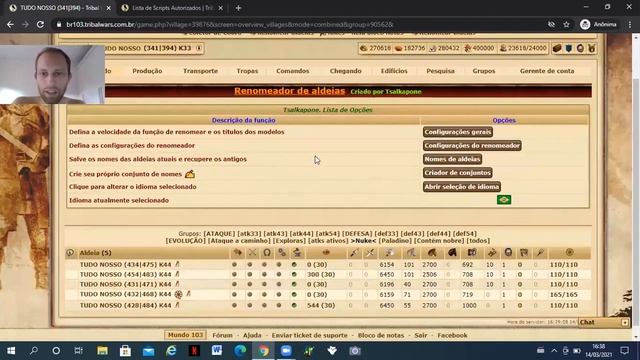Screen dimensions: 640x360
Task: Click the workshop column icon
Action: click(282, 253)
